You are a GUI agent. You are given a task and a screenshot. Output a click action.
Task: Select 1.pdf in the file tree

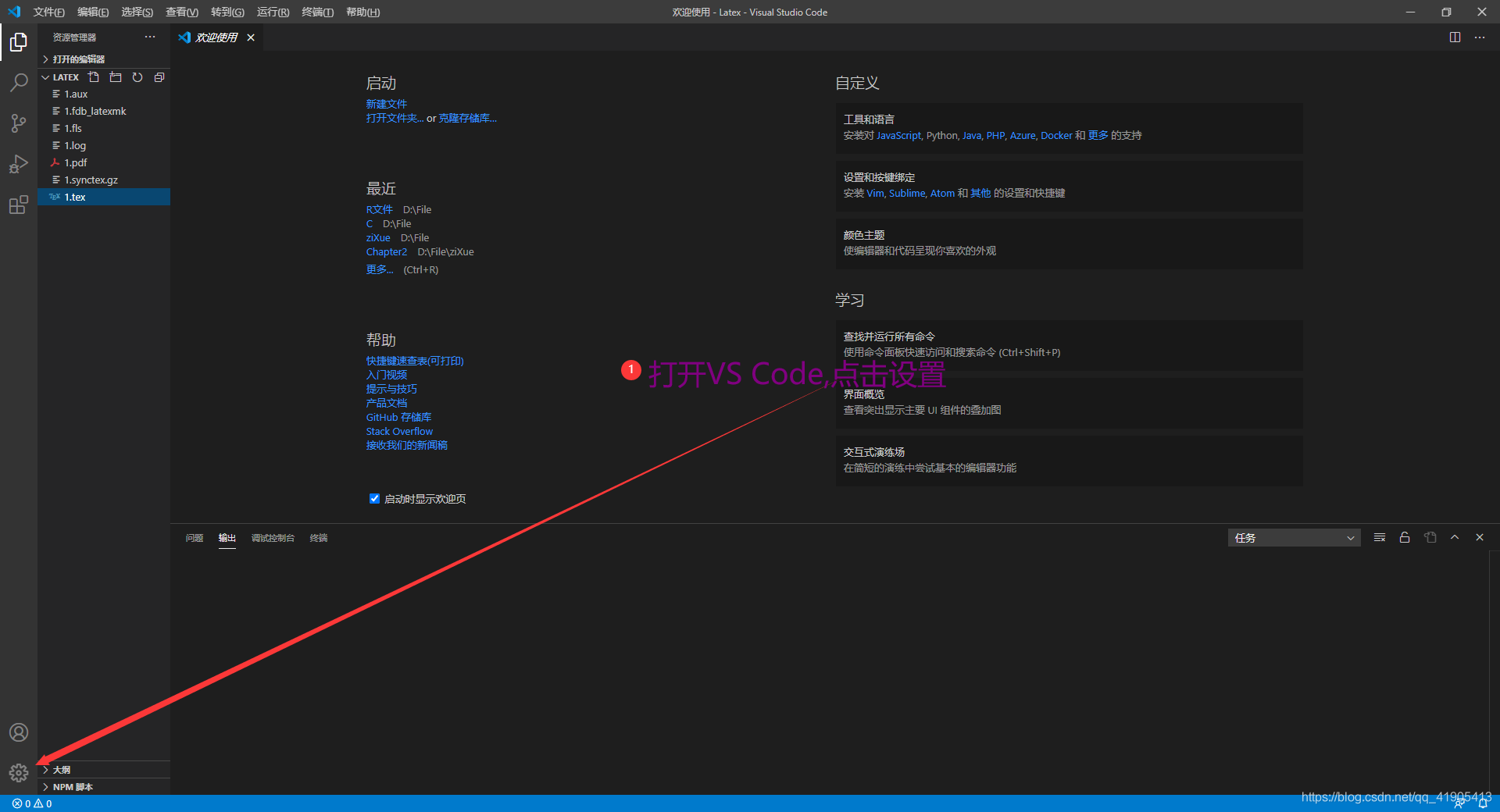[104, 162]
